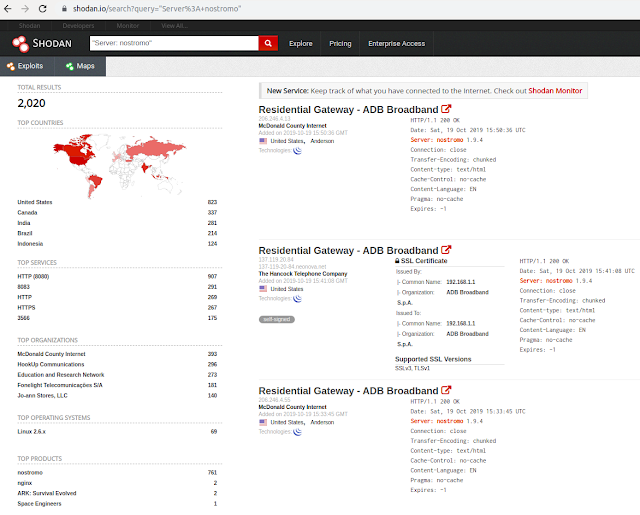Screen dimensions: 640x515
Task: Filter by Education and Research Network
Action: [61, 375]
